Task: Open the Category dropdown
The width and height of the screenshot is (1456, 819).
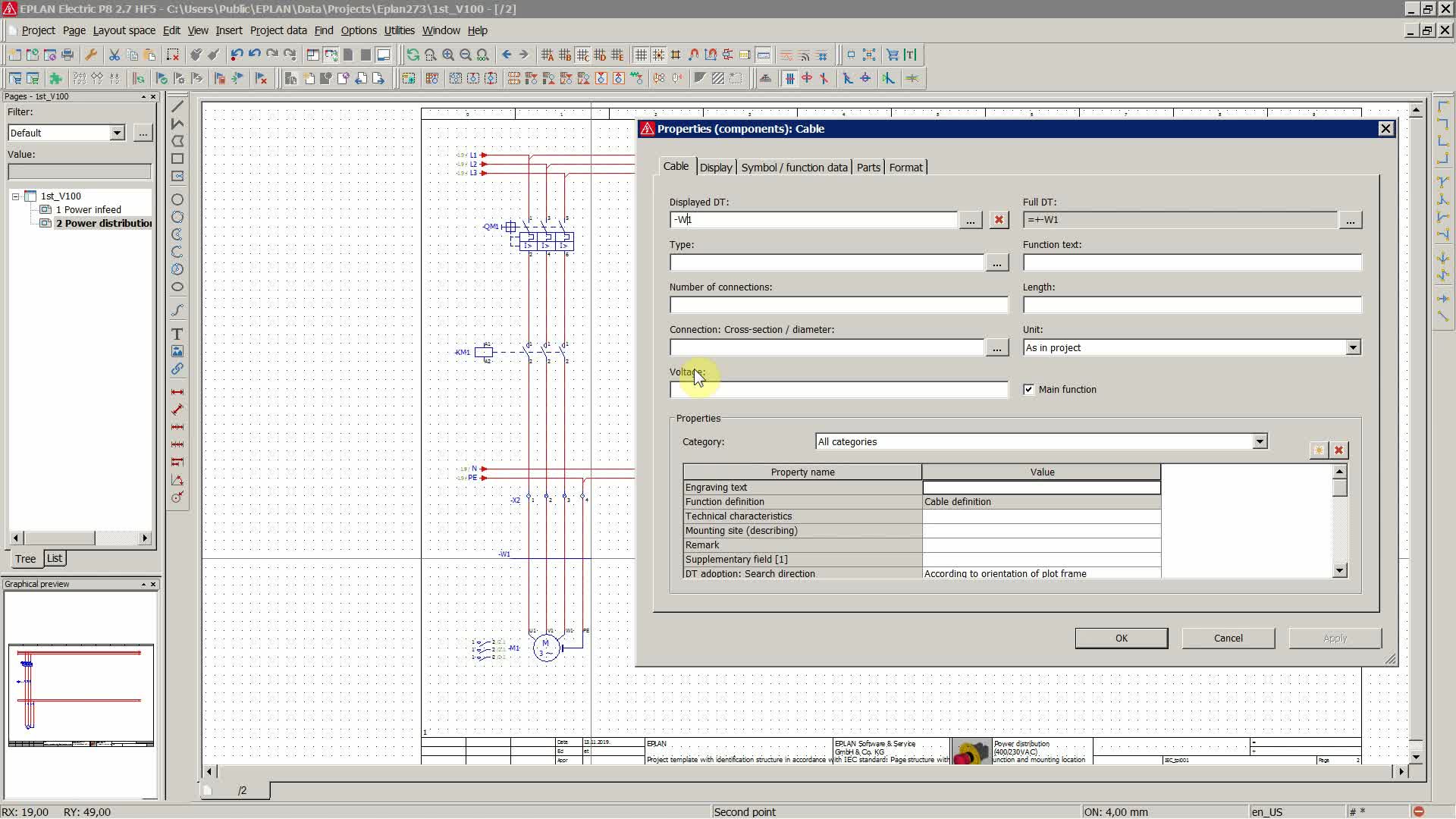Action: pos(1259,442)
